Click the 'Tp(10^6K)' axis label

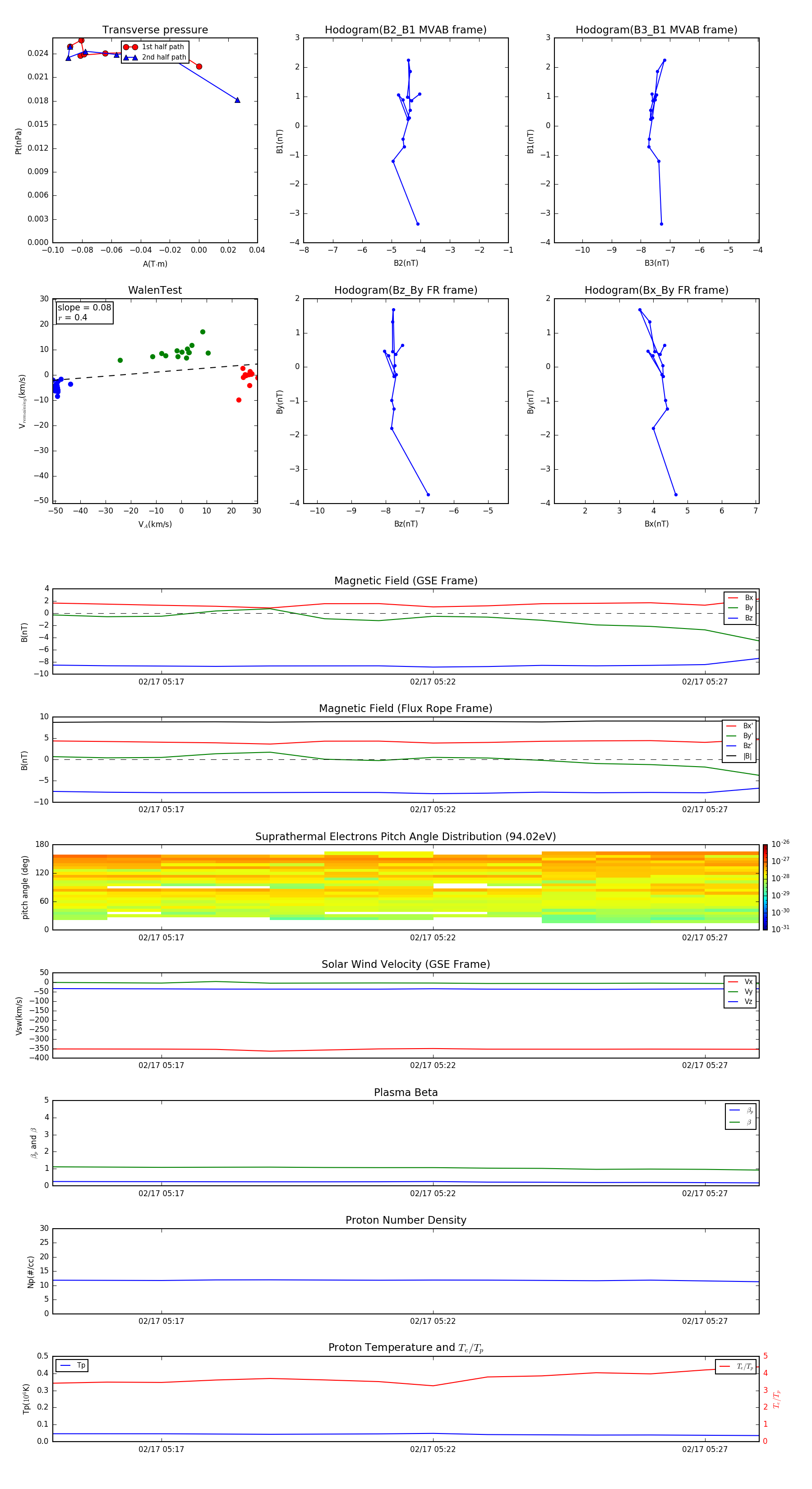point(26,1399)
